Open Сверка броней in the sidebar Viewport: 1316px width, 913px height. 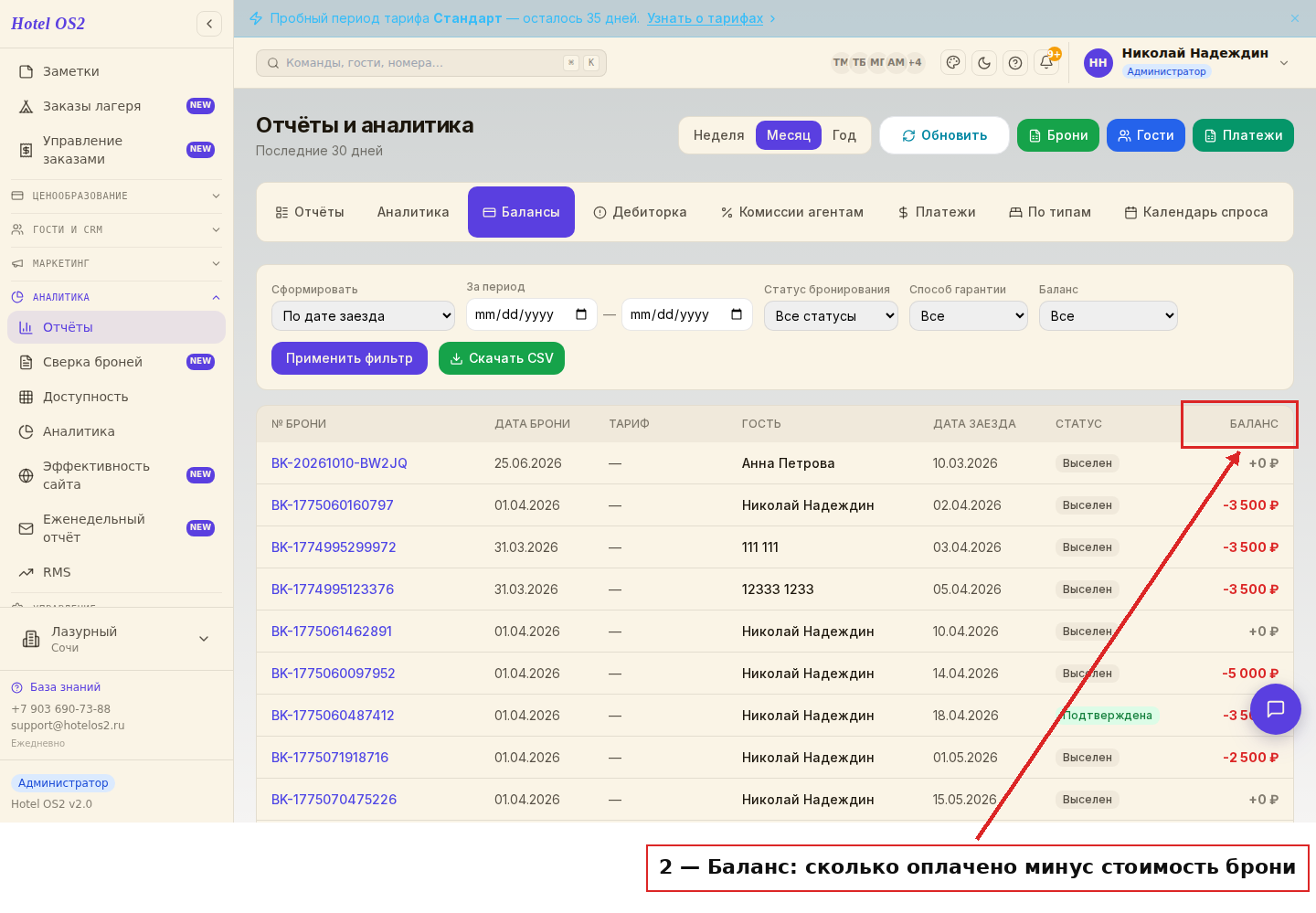click(x=116, y=362)
